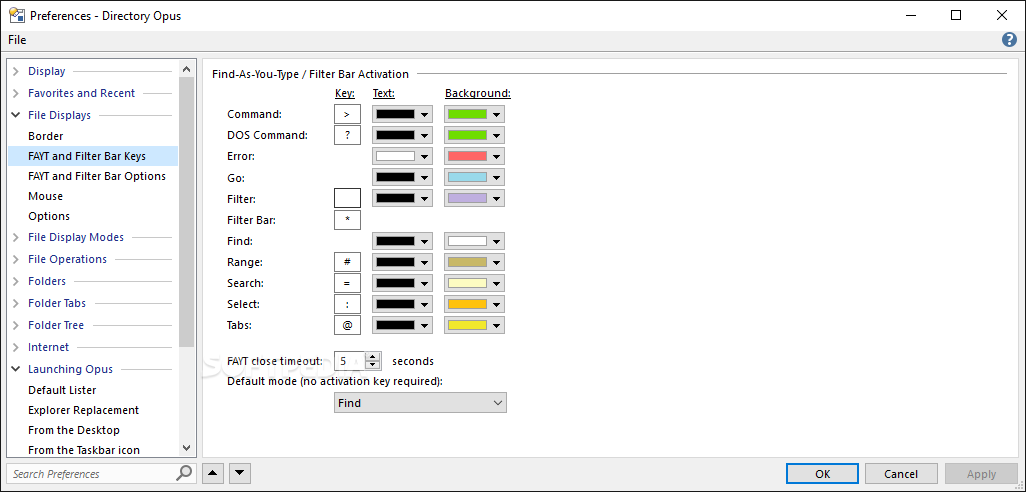Expand the File Operations category
The width and height of the screenshot is (1026, 492).
pos(16,260)
